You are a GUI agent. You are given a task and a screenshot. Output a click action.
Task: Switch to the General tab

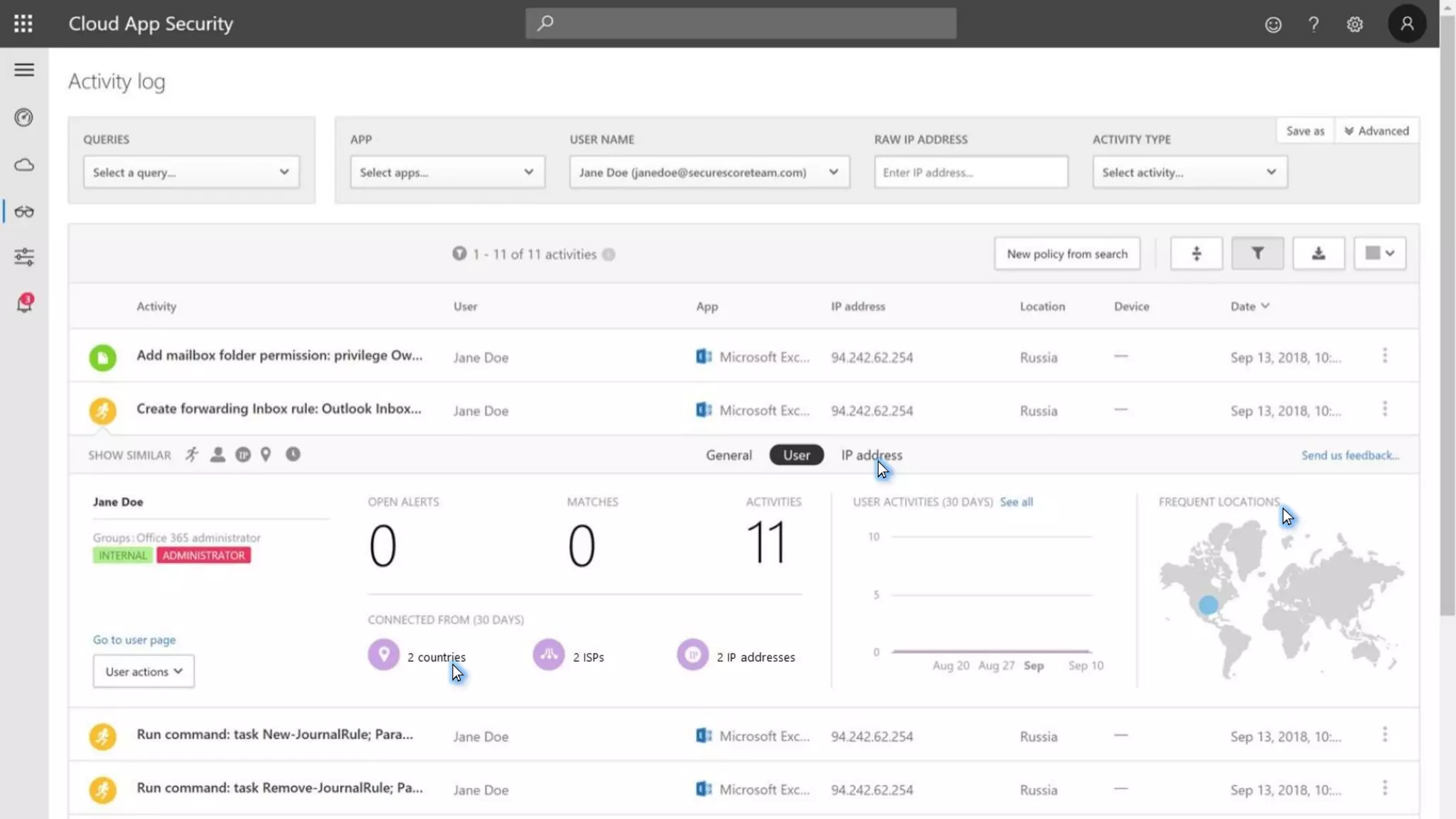point(728,455)
